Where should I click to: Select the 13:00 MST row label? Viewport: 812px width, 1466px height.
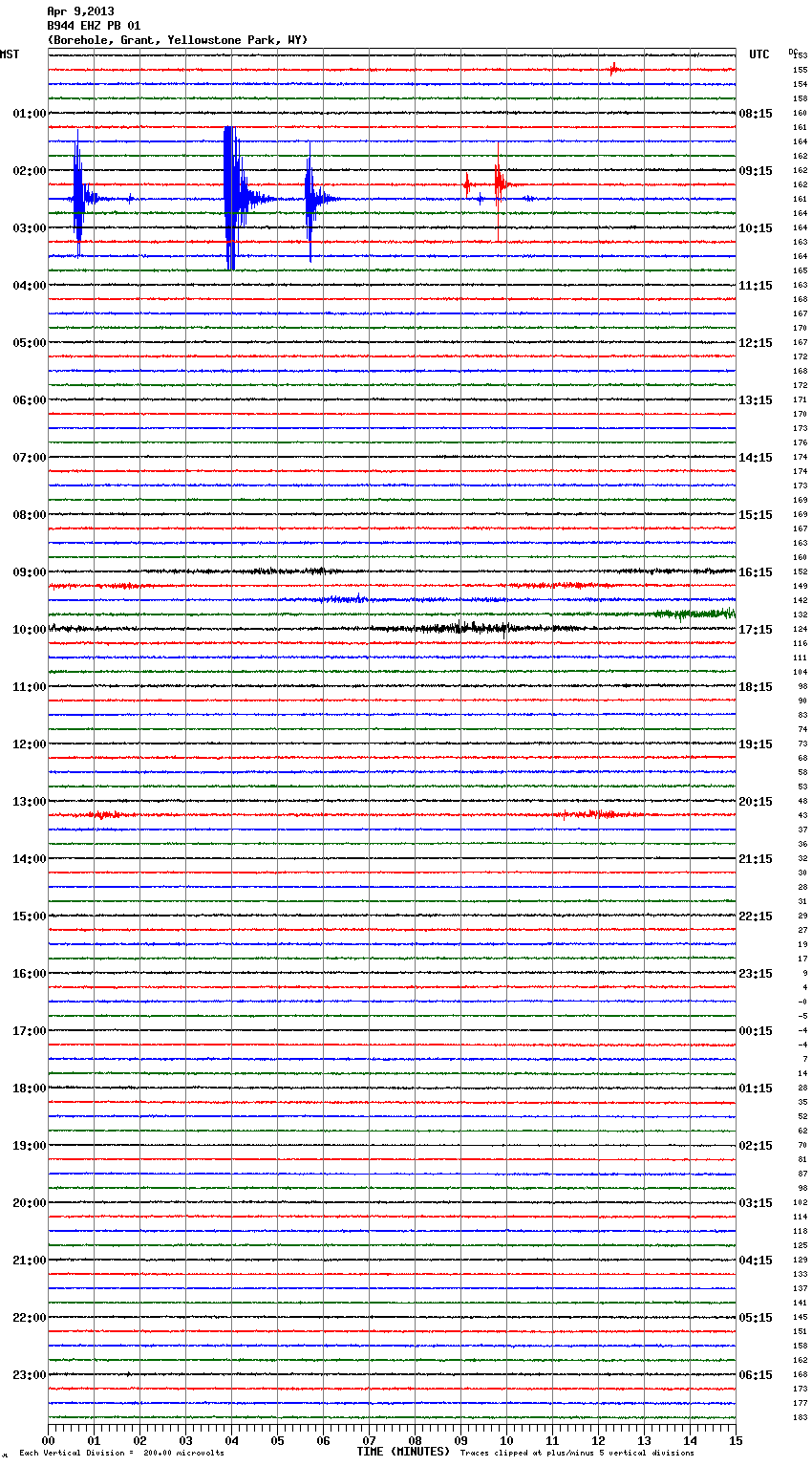pos(29,802)
